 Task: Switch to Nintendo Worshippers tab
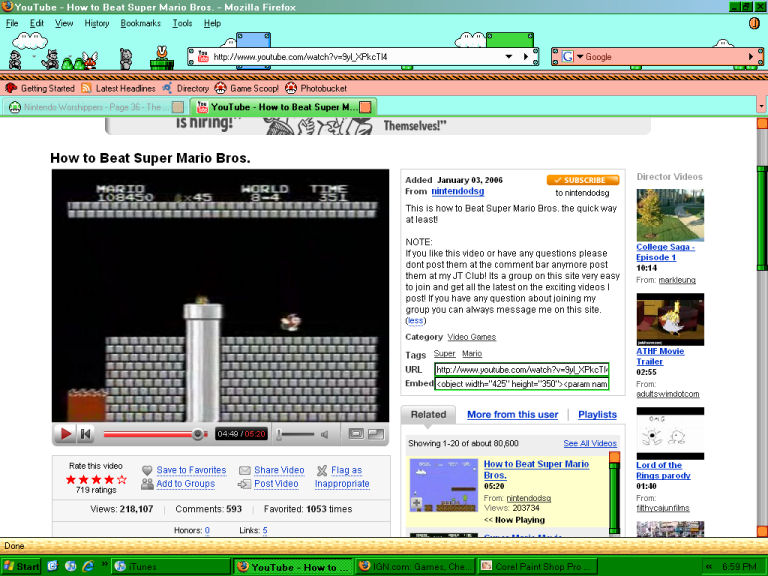[x=94, y=107]
